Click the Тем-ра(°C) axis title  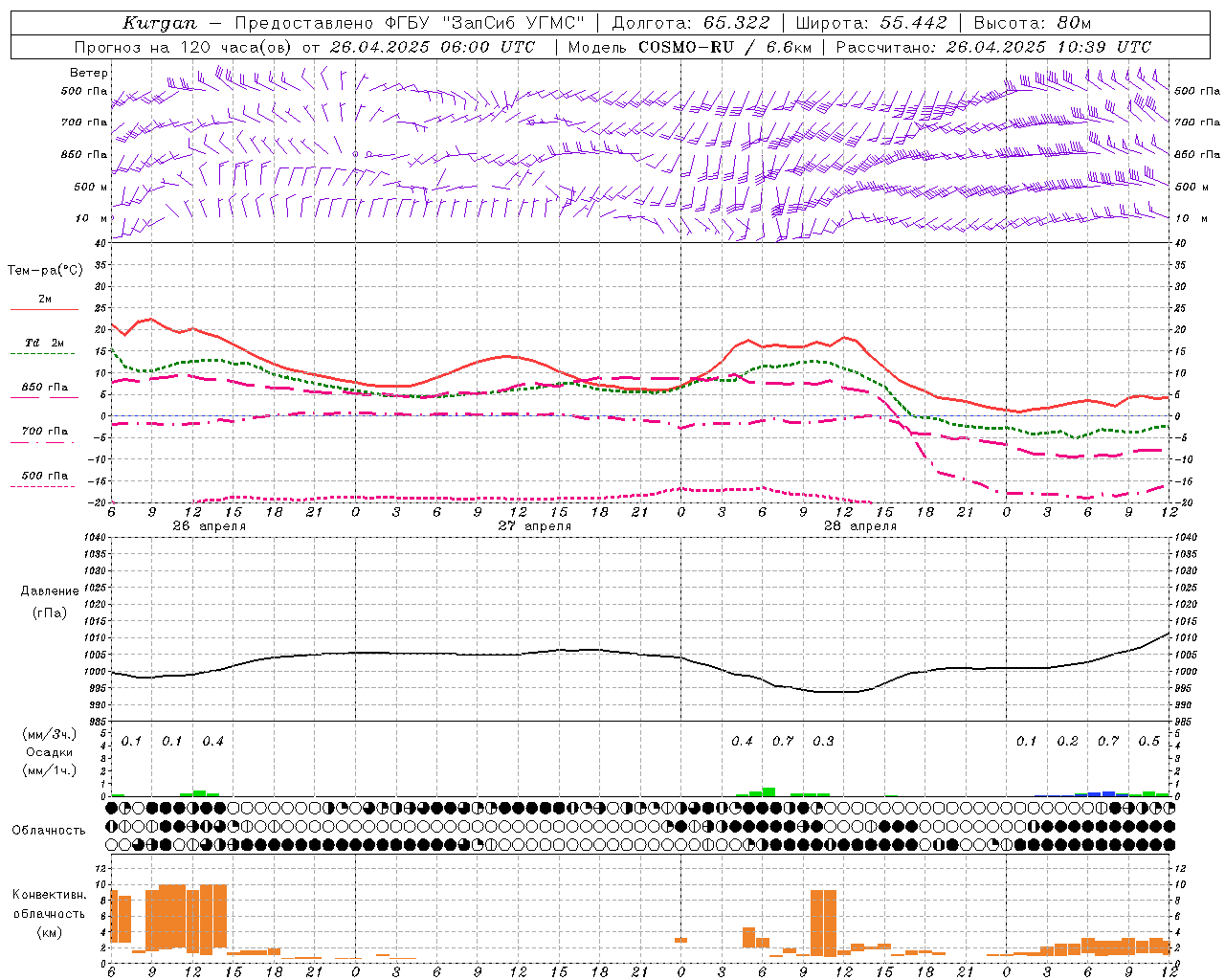[x=45, y=271]
